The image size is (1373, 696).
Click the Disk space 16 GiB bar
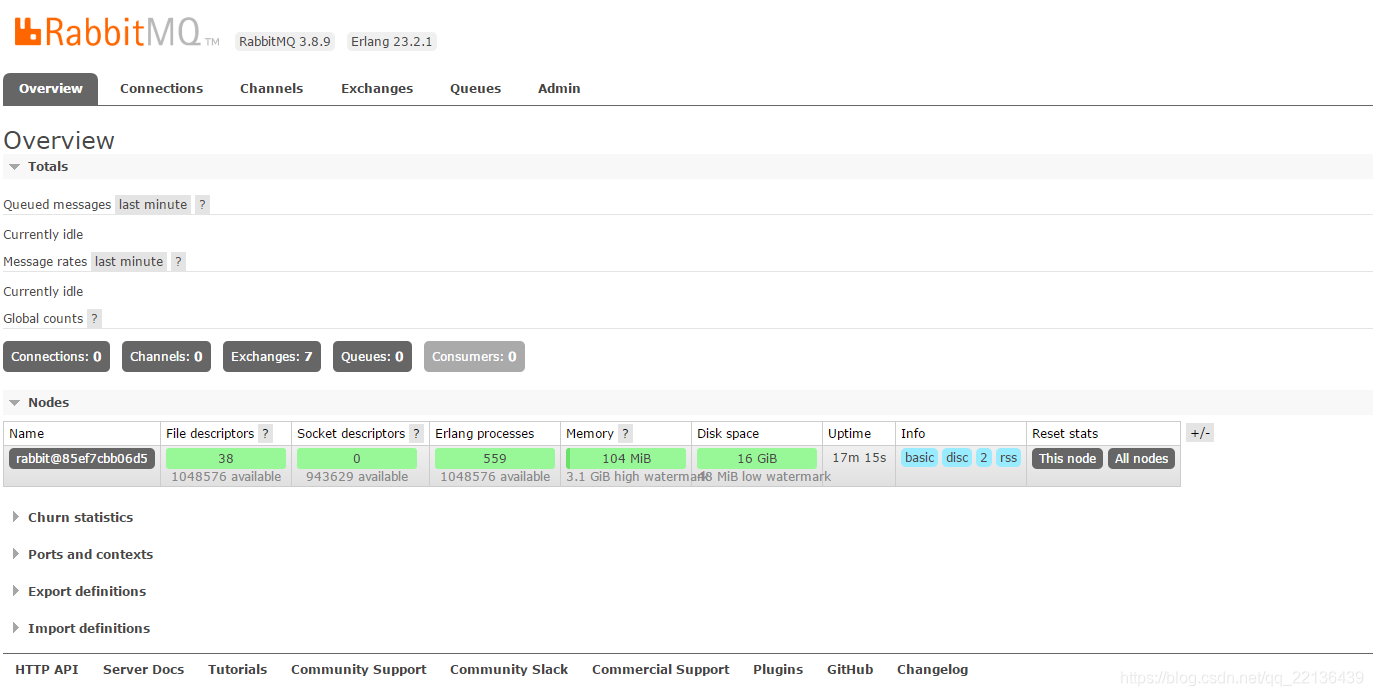coord(757,458)
